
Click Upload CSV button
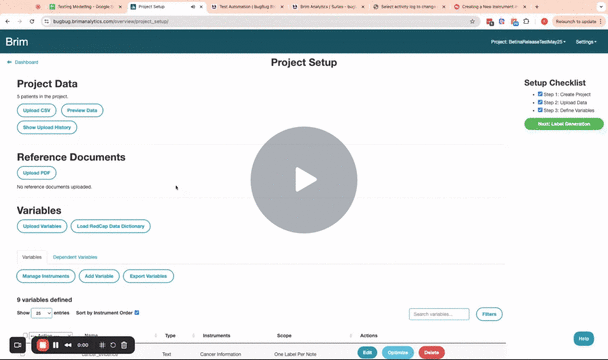(x=36, y=110)
